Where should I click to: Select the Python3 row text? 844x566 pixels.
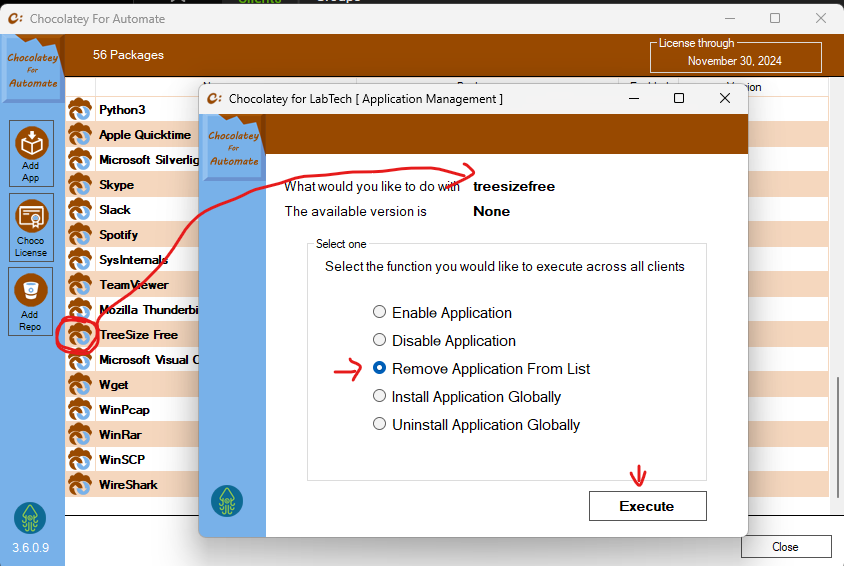pyautogui.click(x=122, y=110)
